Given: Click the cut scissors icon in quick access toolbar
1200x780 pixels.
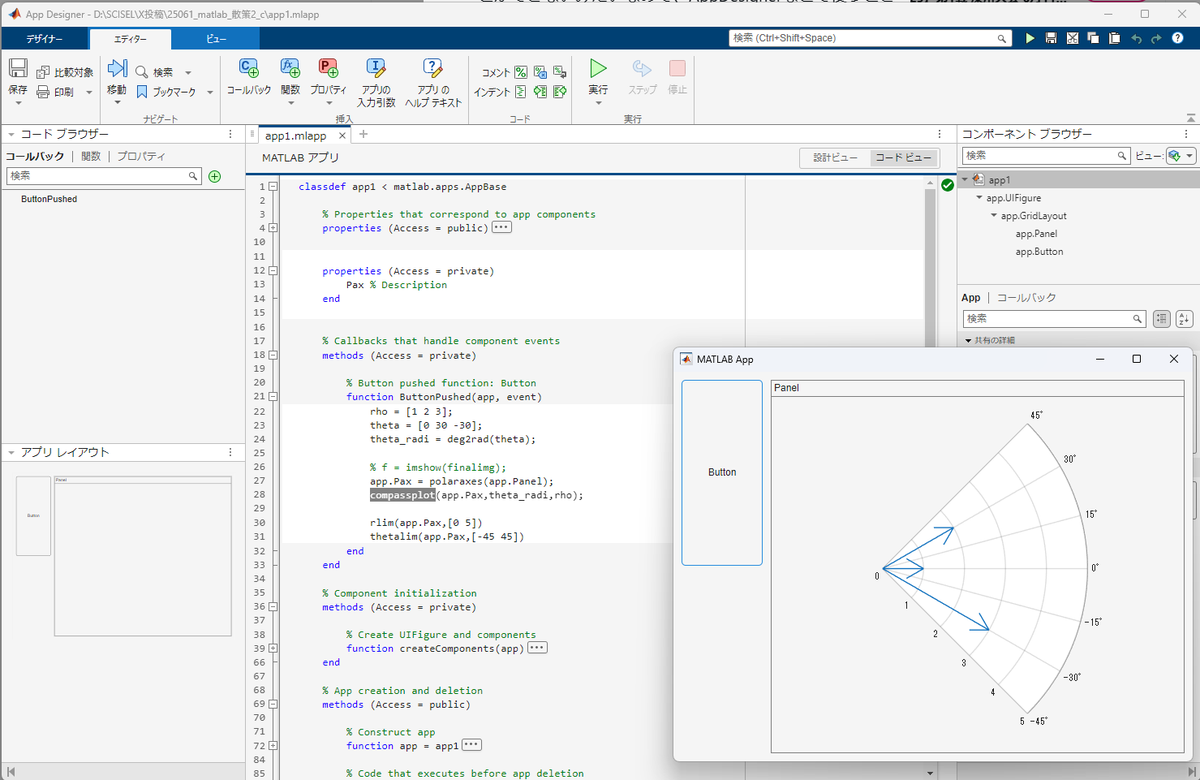Looking at the screenshot, I should pos(1072,38).
